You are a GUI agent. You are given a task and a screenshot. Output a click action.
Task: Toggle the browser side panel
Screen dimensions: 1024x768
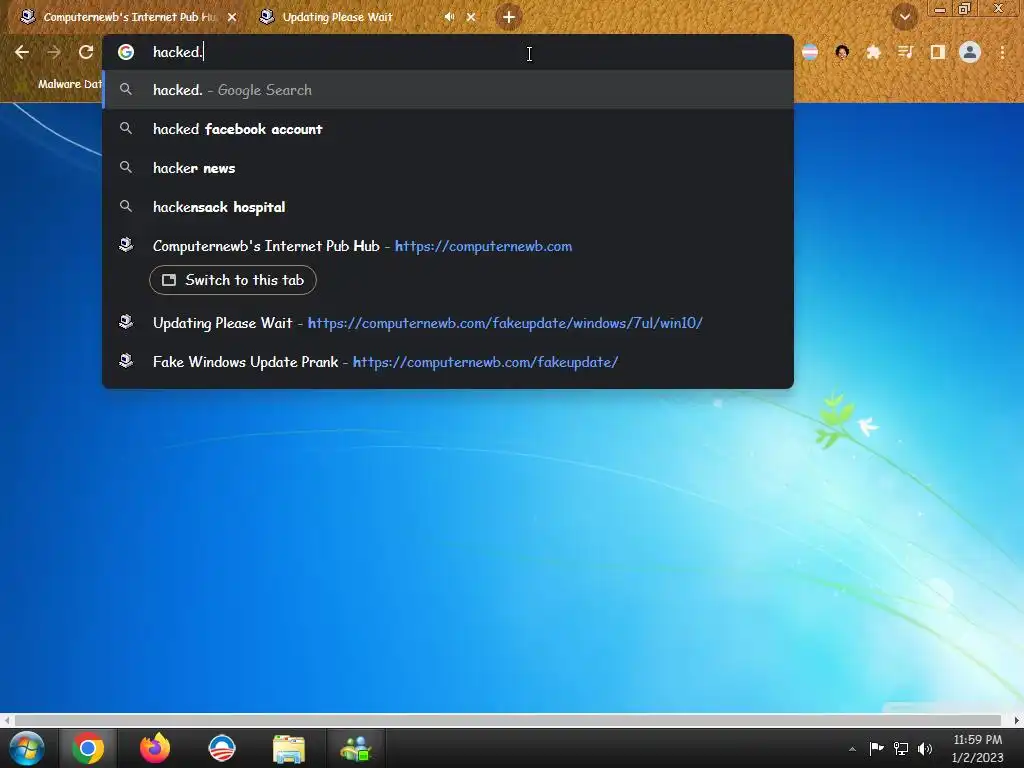tap(938, 52)
